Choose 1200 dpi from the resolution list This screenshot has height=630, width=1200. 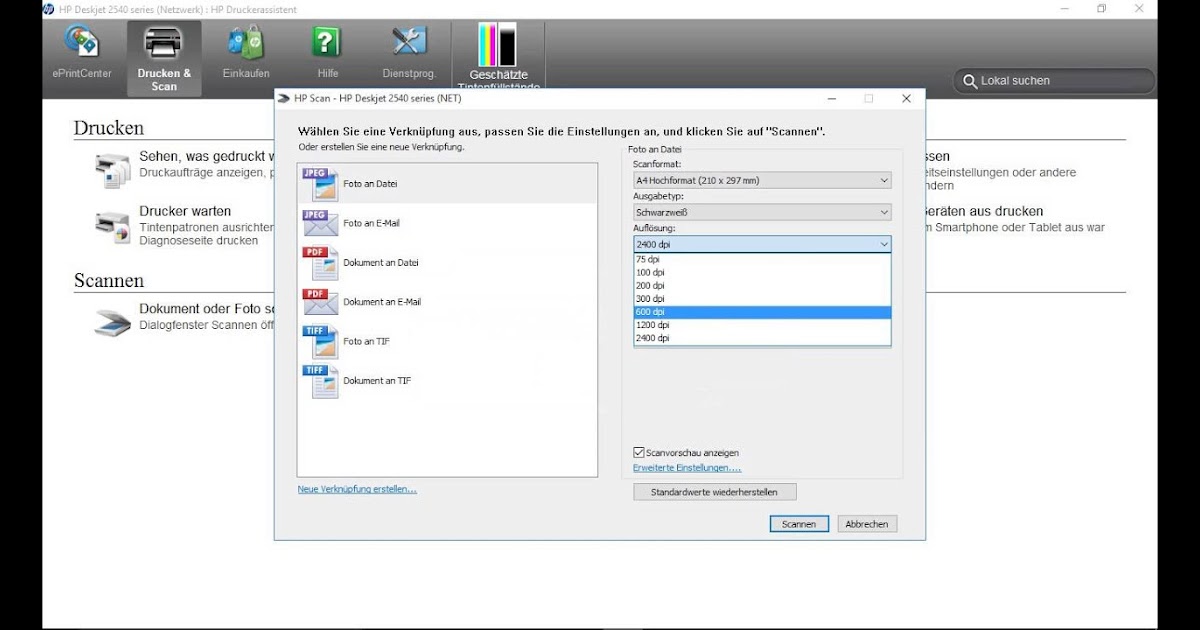pyautogui.click(x=762, y=325)
